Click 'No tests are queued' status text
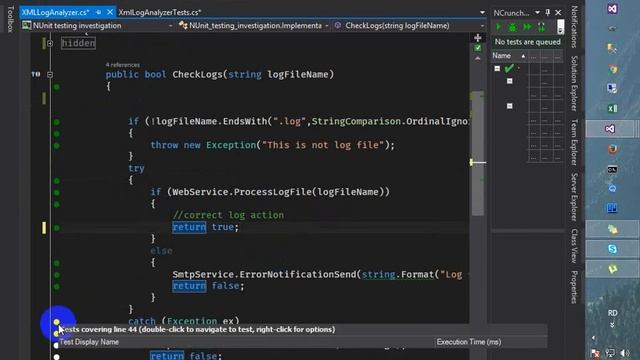The height and width of the screenshot is (360, 640). point(527,42)
